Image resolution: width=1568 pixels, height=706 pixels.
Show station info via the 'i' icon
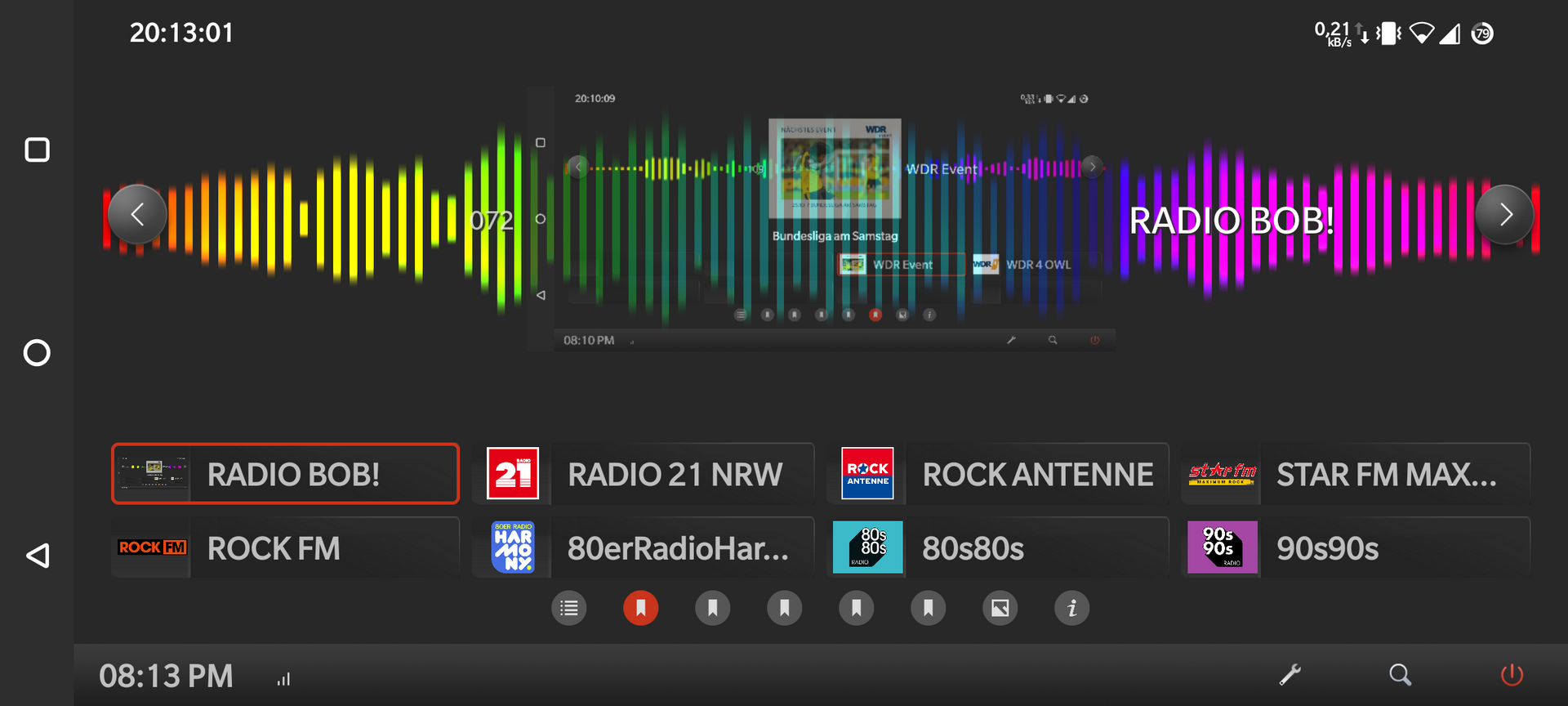point(1072,608)
